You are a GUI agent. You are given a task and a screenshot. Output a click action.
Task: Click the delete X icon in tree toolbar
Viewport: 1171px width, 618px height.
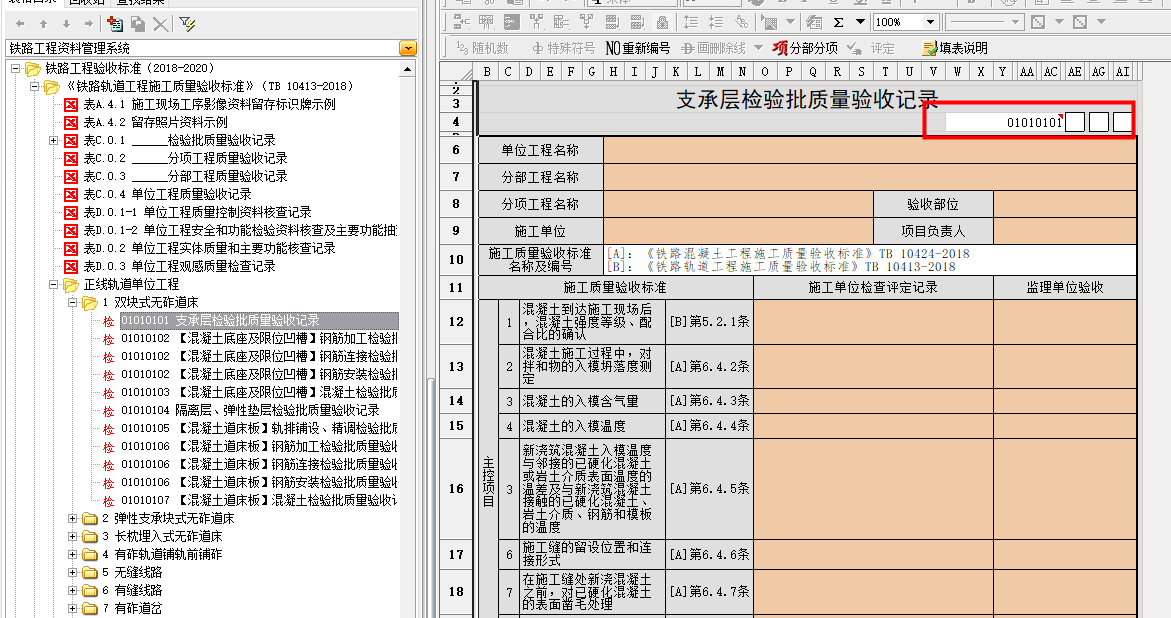click(161, 25)
